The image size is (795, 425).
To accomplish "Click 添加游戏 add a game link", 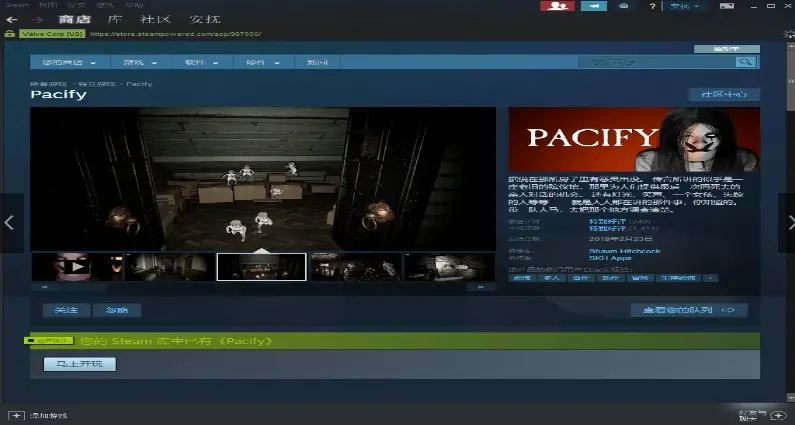I will click(x=49, y=415).
